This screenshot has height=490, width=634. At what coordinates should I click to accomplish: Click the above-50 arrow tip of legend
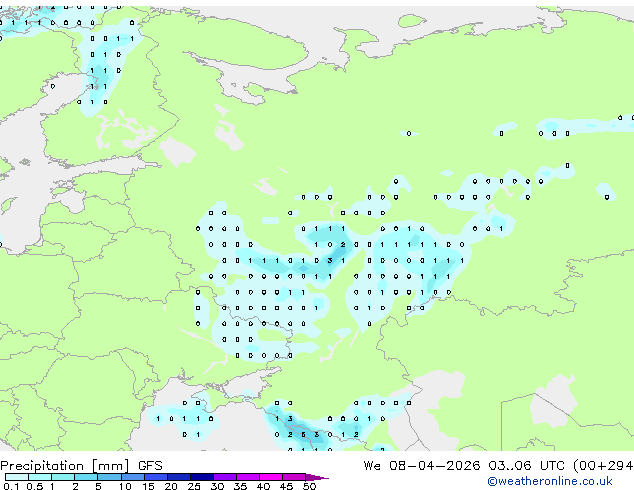click(x=316, y=478)
